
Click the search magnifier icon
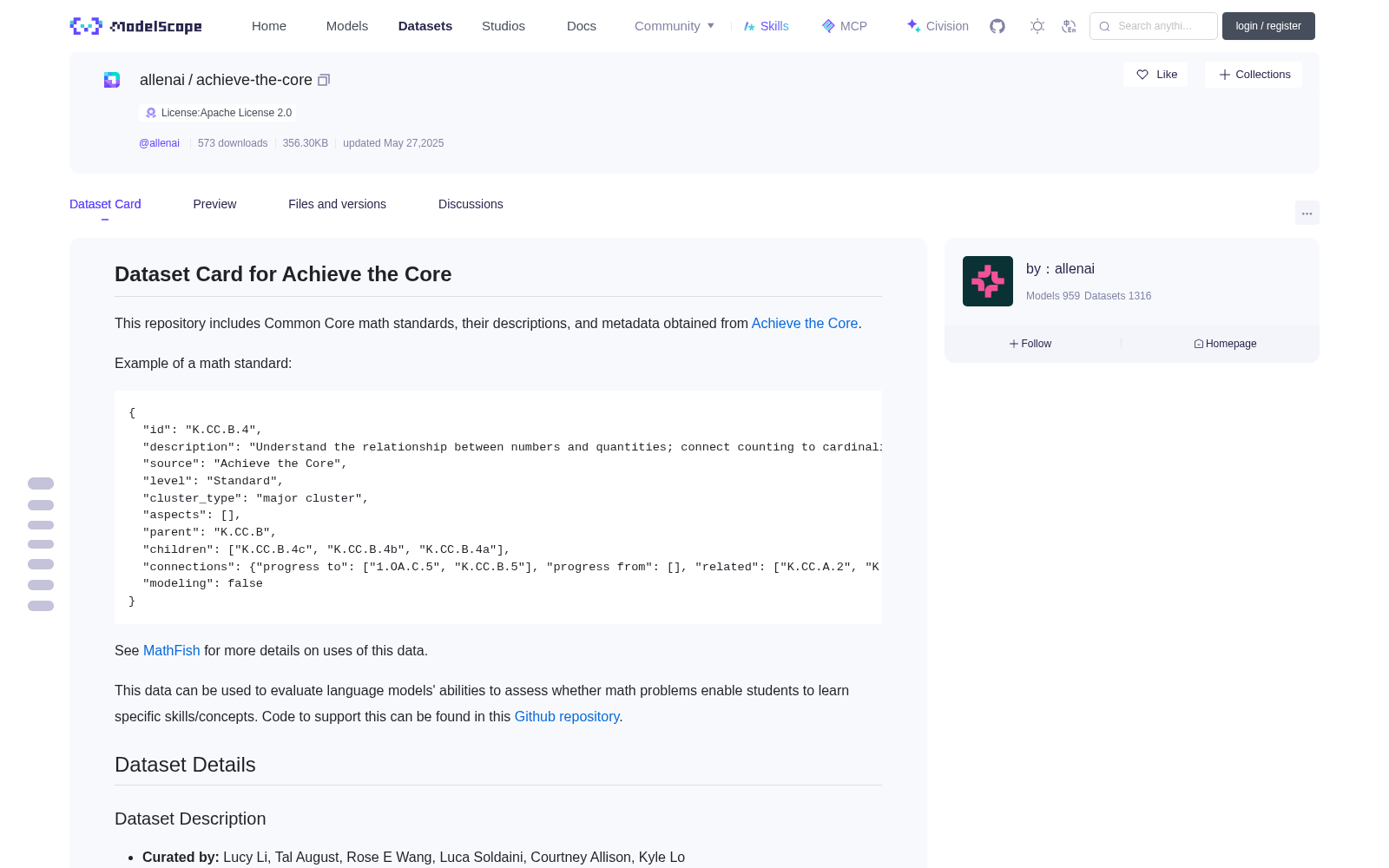click(x=1104, y=26)
